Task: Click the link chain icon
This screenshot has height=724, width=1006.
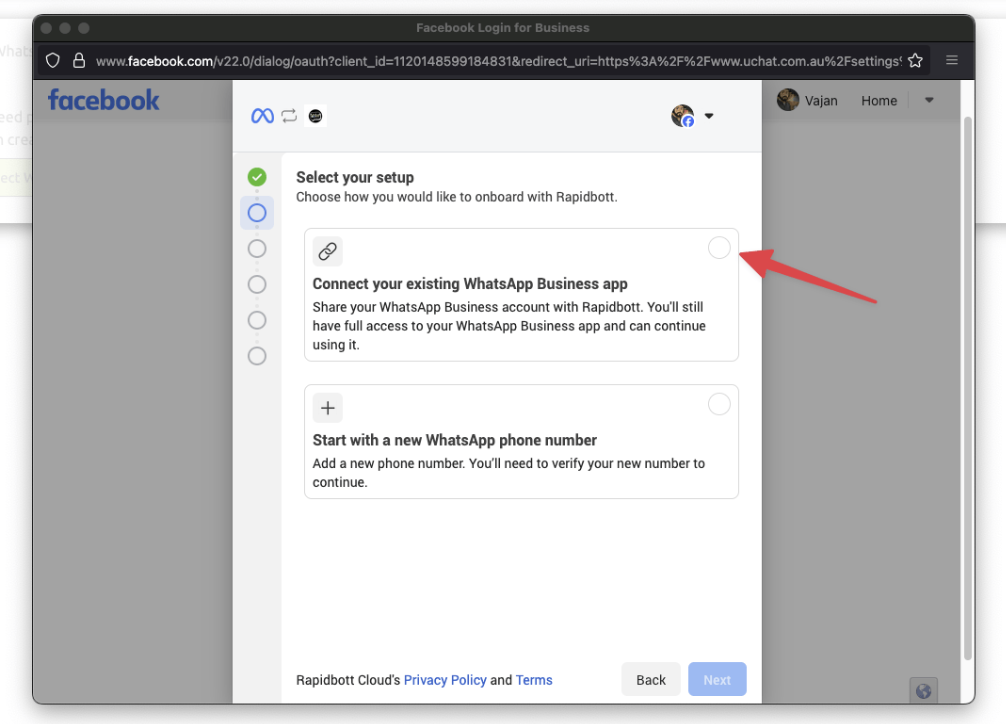Action: coord(328,251)
